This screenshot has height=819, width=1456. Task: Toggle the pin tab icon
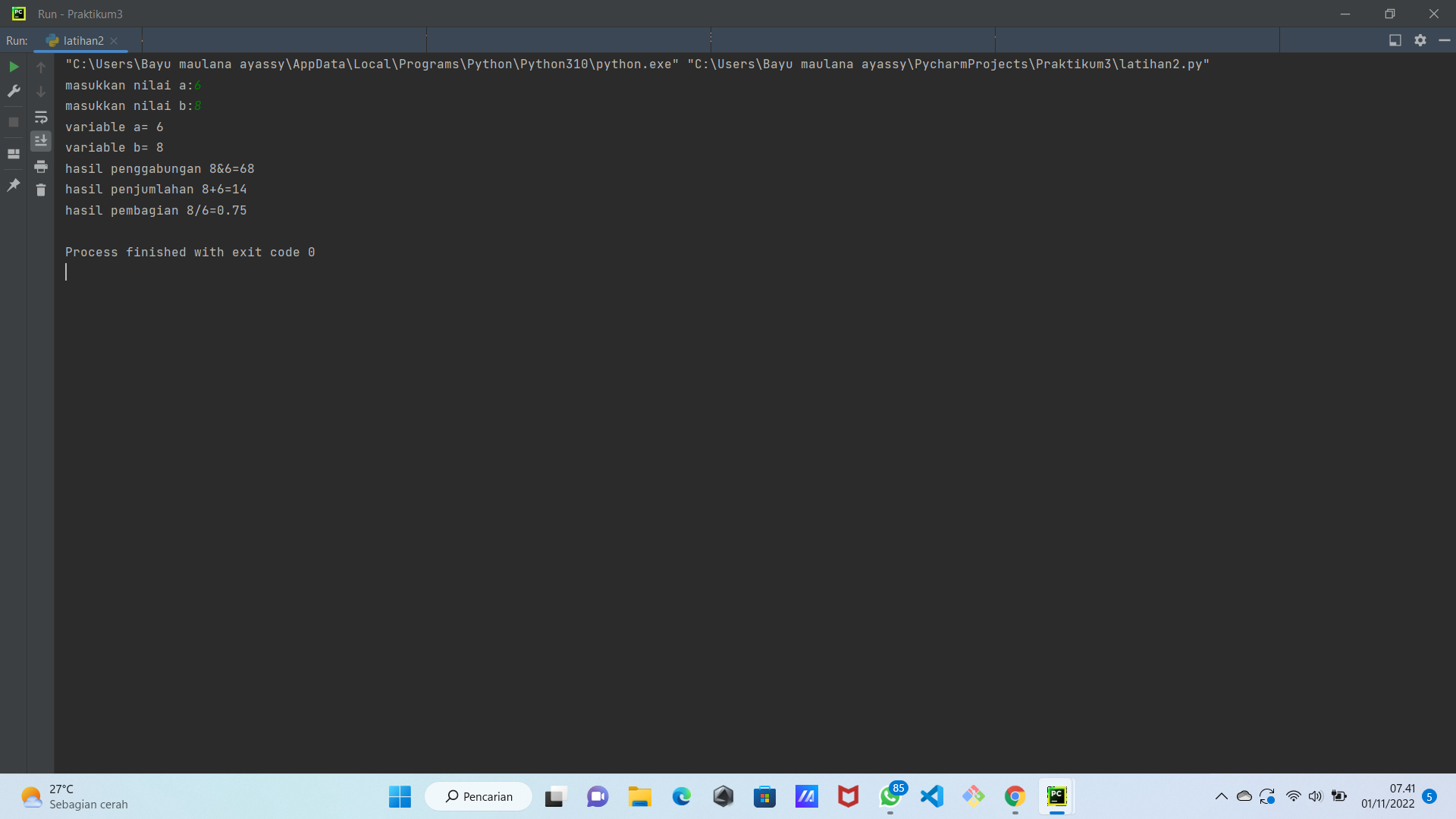coord(14,185)
